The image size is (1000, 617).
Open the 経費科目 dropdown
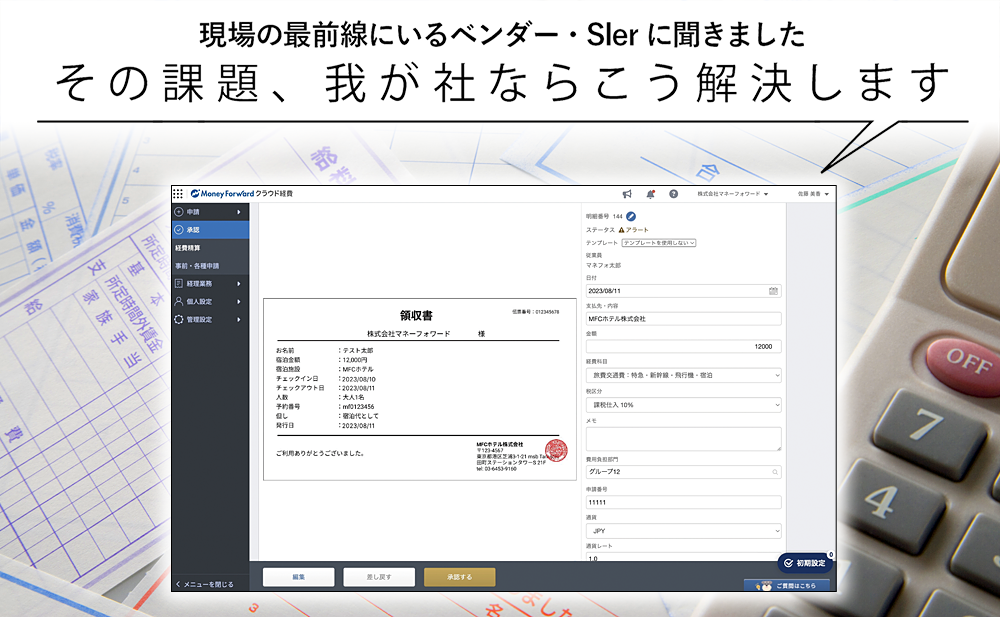(683, 375)
